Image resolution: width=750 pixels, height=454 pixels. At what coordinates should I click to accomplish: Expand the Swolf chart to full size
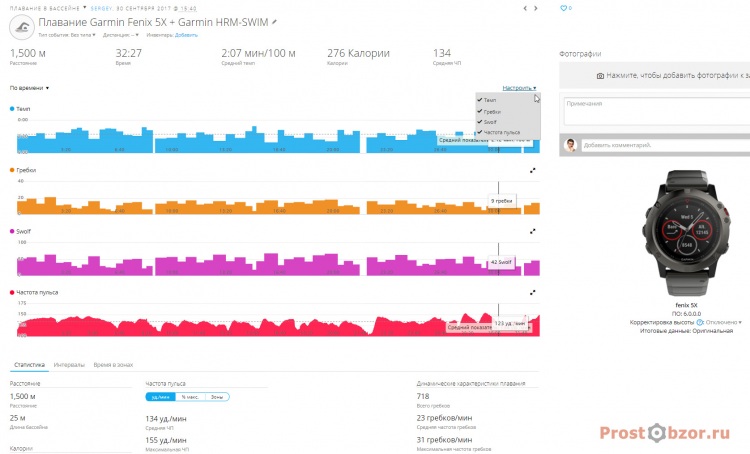(x=532, y=232)
